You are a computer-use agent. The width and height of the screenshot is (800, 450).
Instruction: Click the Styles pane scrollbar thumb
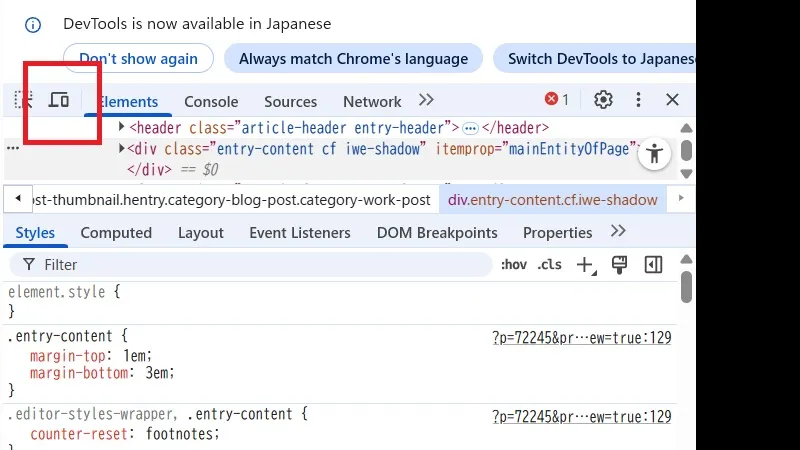coord(686,287)
